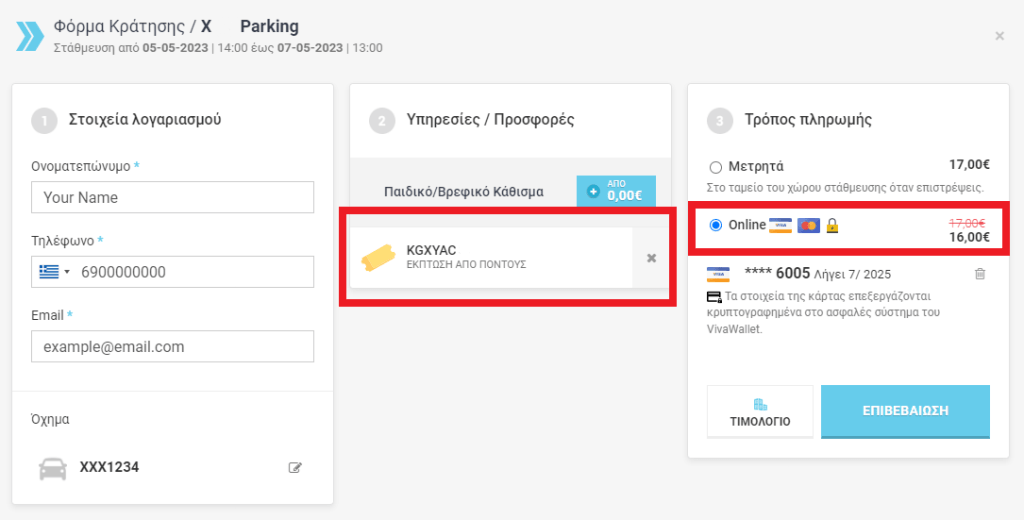Click the blue double-chevron logo
The width and height of the screenshot is (1024, 520).
(31, 36)
